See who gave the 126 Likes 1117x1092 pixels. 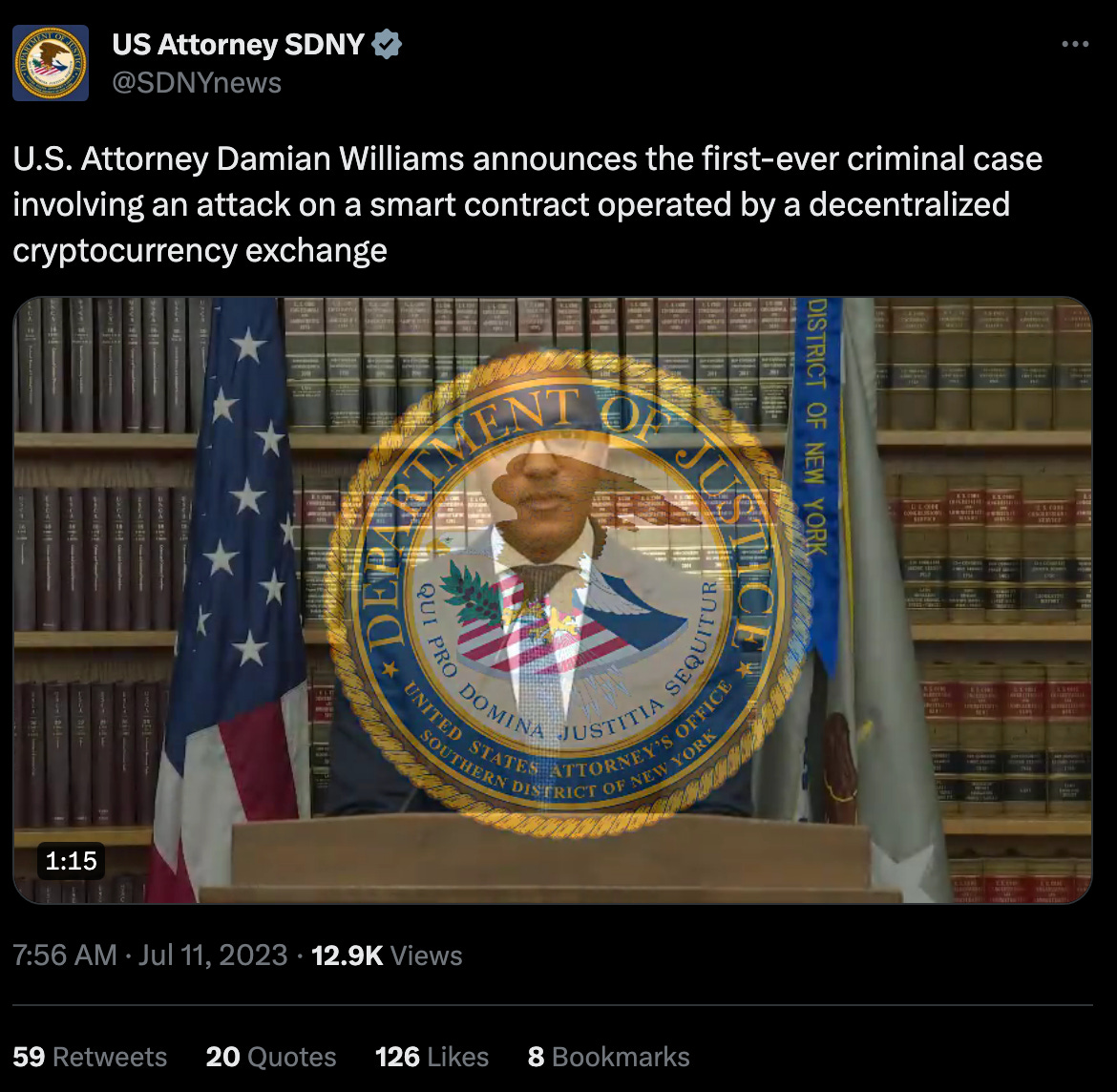click(x=432, y=1057)
